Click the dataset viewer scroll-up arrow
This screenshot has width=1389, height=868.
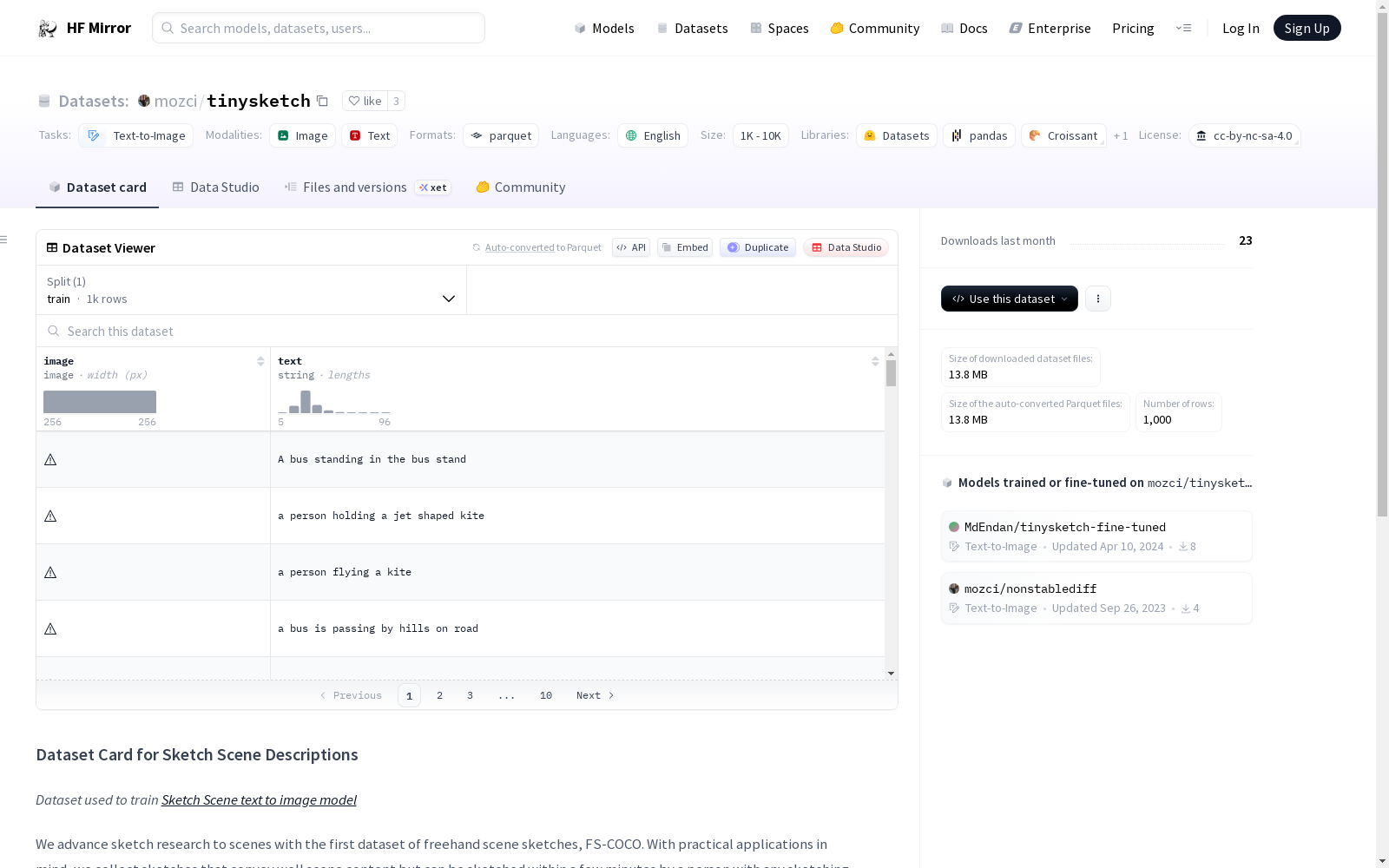pos(891,354)
